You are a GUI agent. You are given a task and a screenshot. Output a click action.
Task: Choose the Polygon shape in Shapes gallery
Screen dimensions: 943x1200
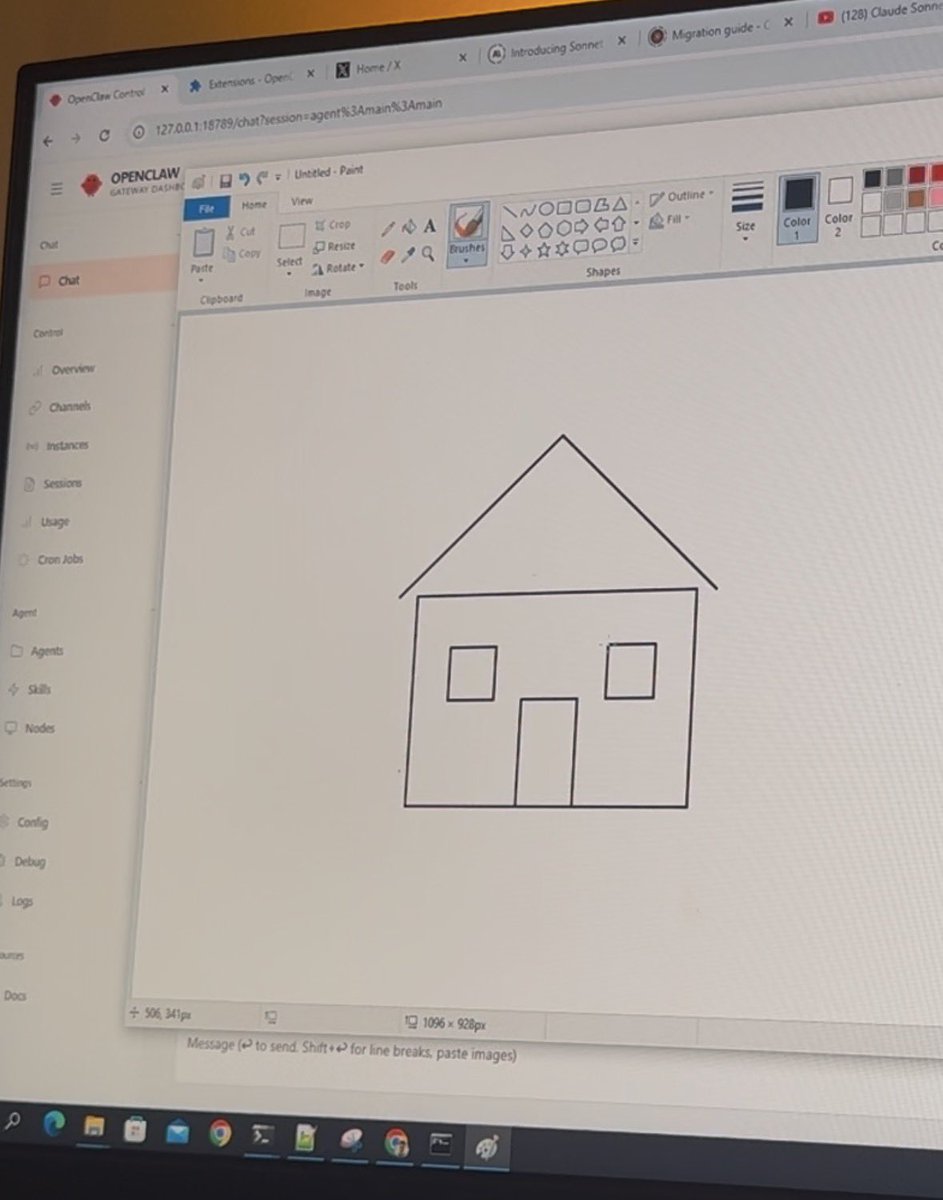[602, 206]
